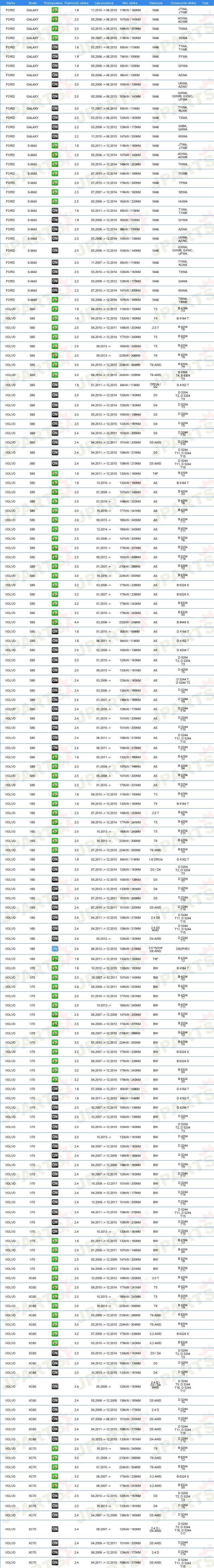Click the ON diesel icon in Galaxy AZWA row
This screenshot has height=1568, width=214.
(x=55, y=75)
